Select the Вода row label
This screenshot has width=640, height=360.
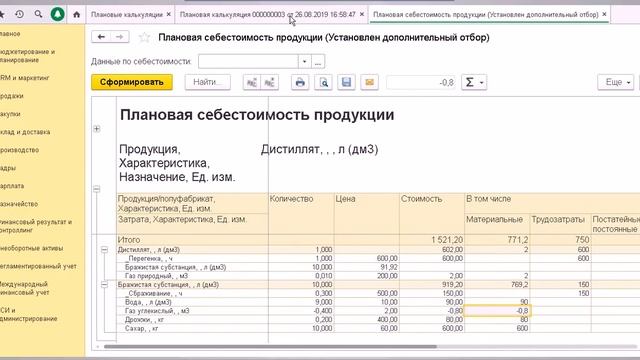[148, 302]
